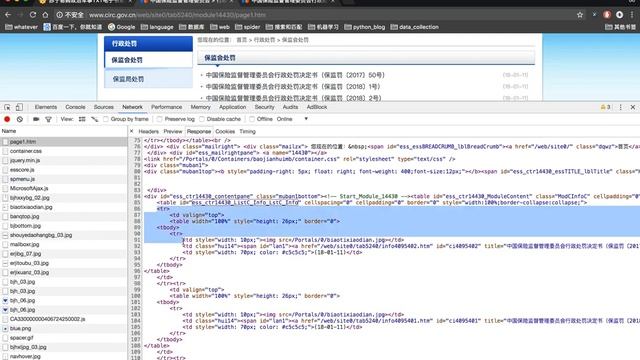Show request Headers tab
640x360 pixels.
[x=149, y=131]
